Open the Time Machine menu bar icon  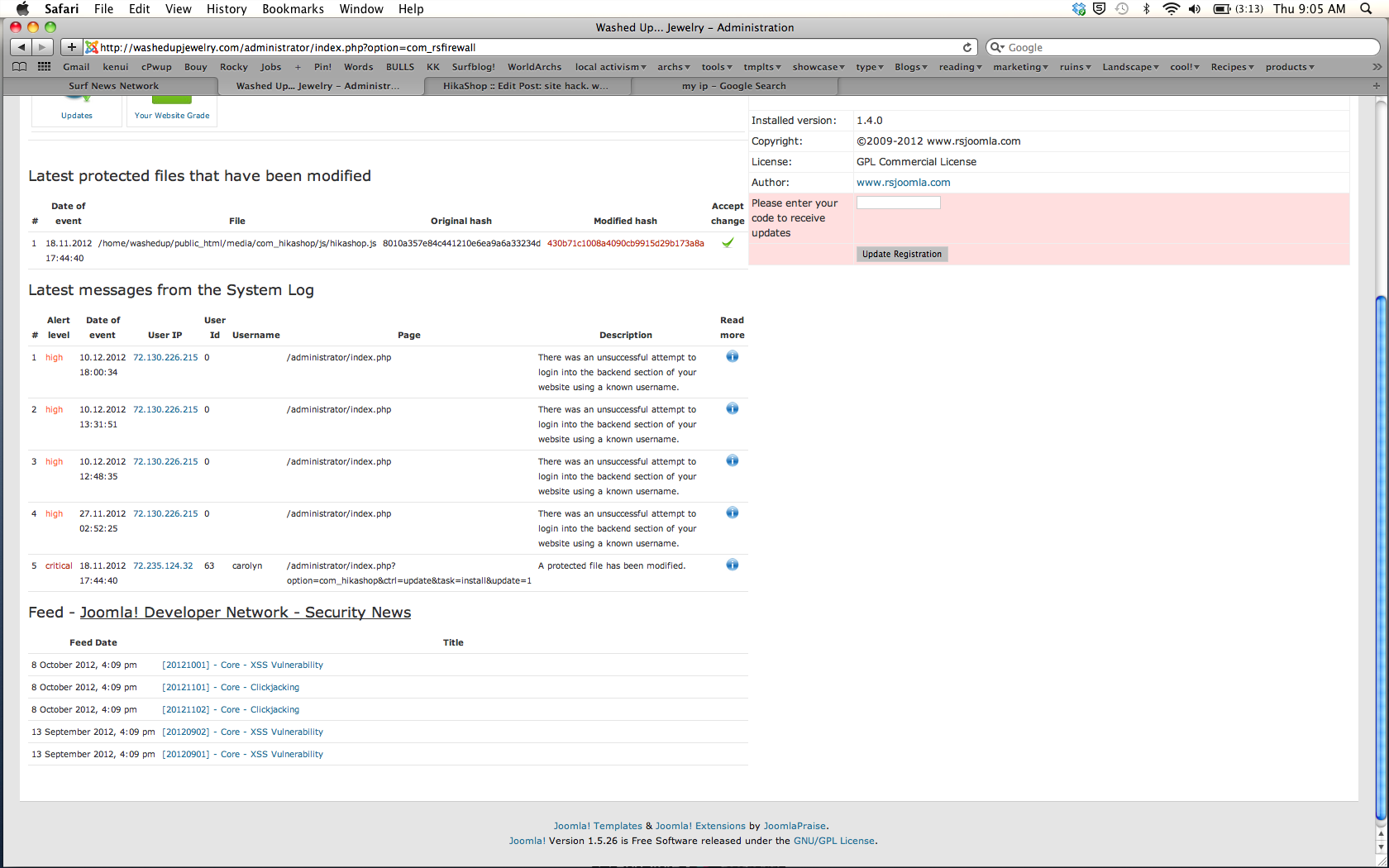tap(1122, 9)
